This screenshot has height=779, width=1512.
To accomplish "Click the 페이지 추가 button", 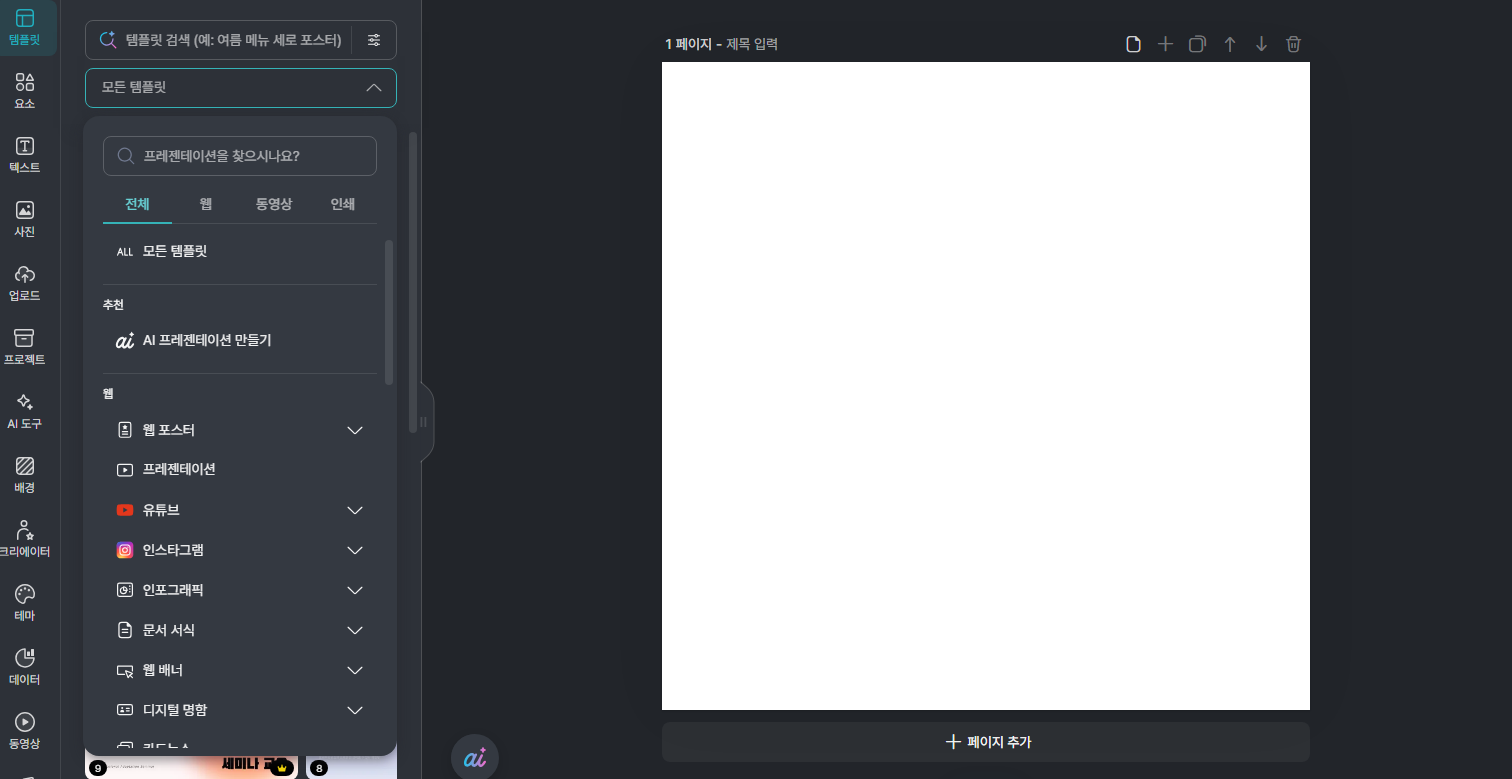I will point(986,742).
